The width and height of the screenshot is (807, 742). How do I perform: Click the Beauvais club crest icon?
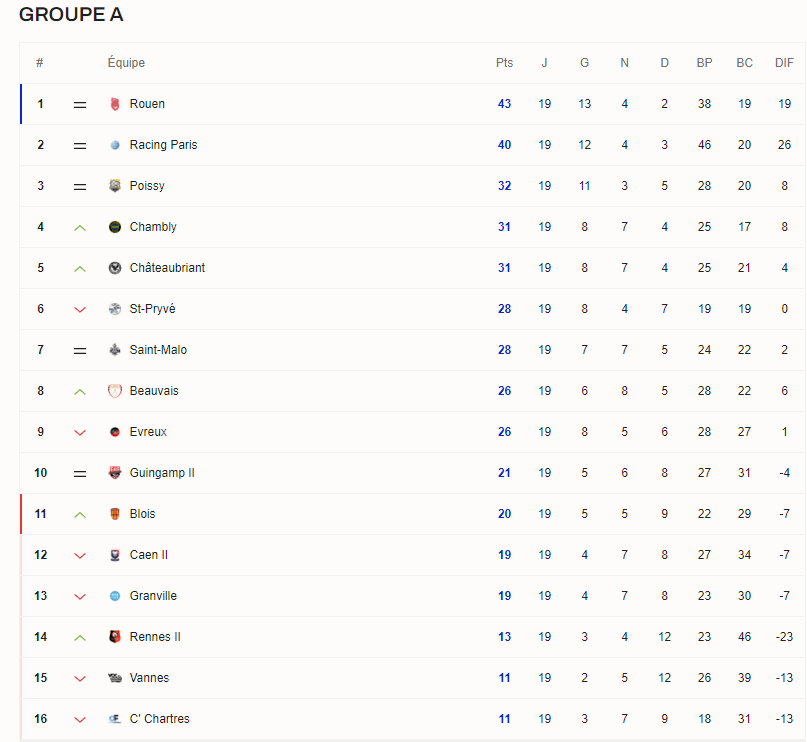(115, 391)
